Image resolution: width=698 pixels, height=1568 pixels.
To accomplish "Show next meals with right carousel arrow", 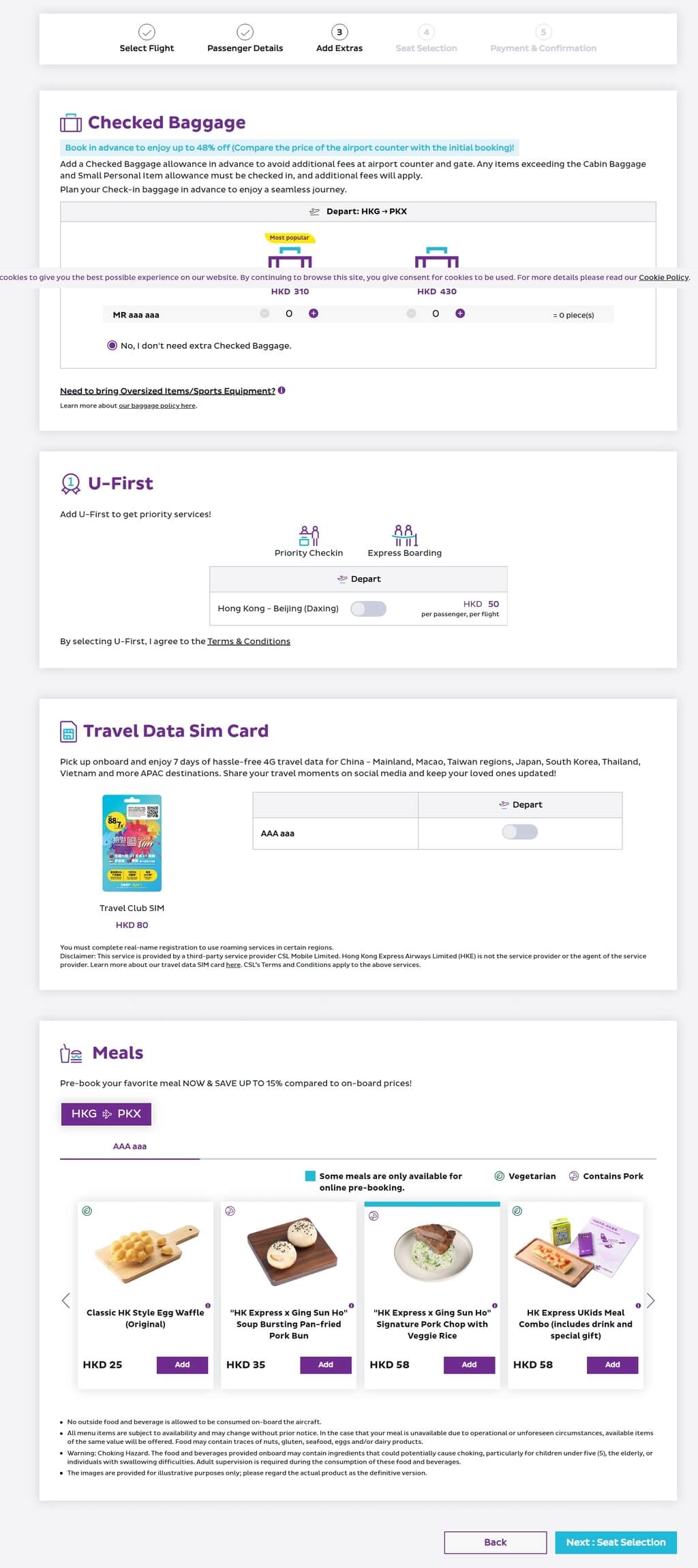I will click(650, 1301).
